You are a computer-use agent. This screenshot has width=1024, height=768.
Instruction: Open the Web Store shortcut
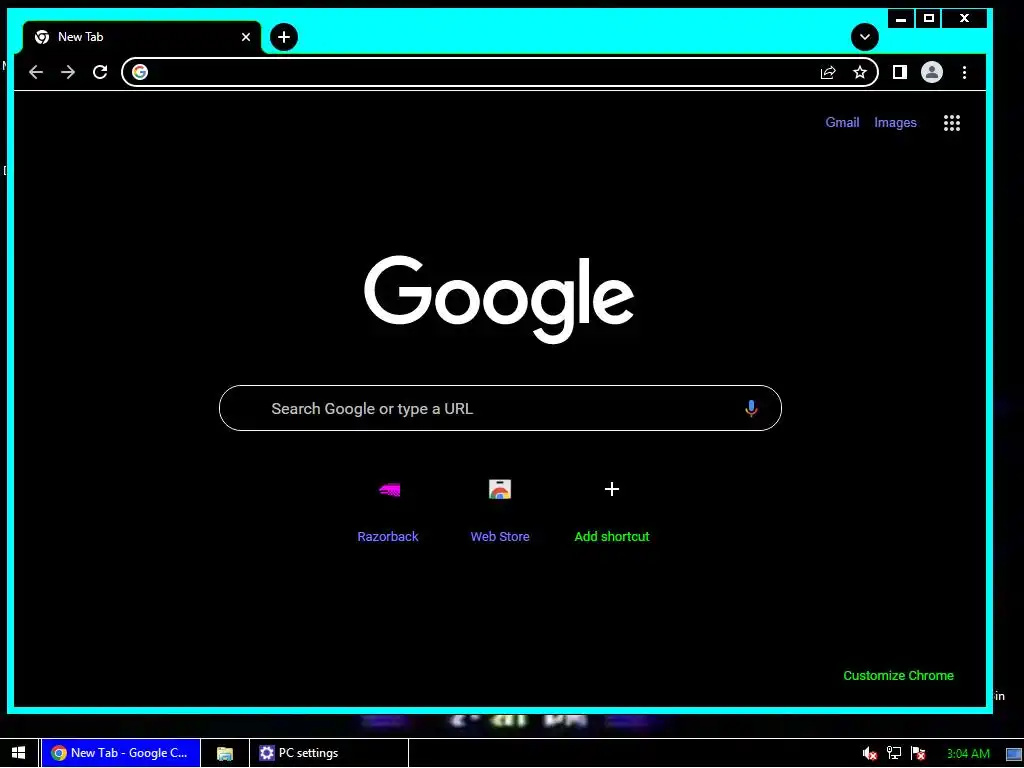pyautogui.click(x=500, y=511)
